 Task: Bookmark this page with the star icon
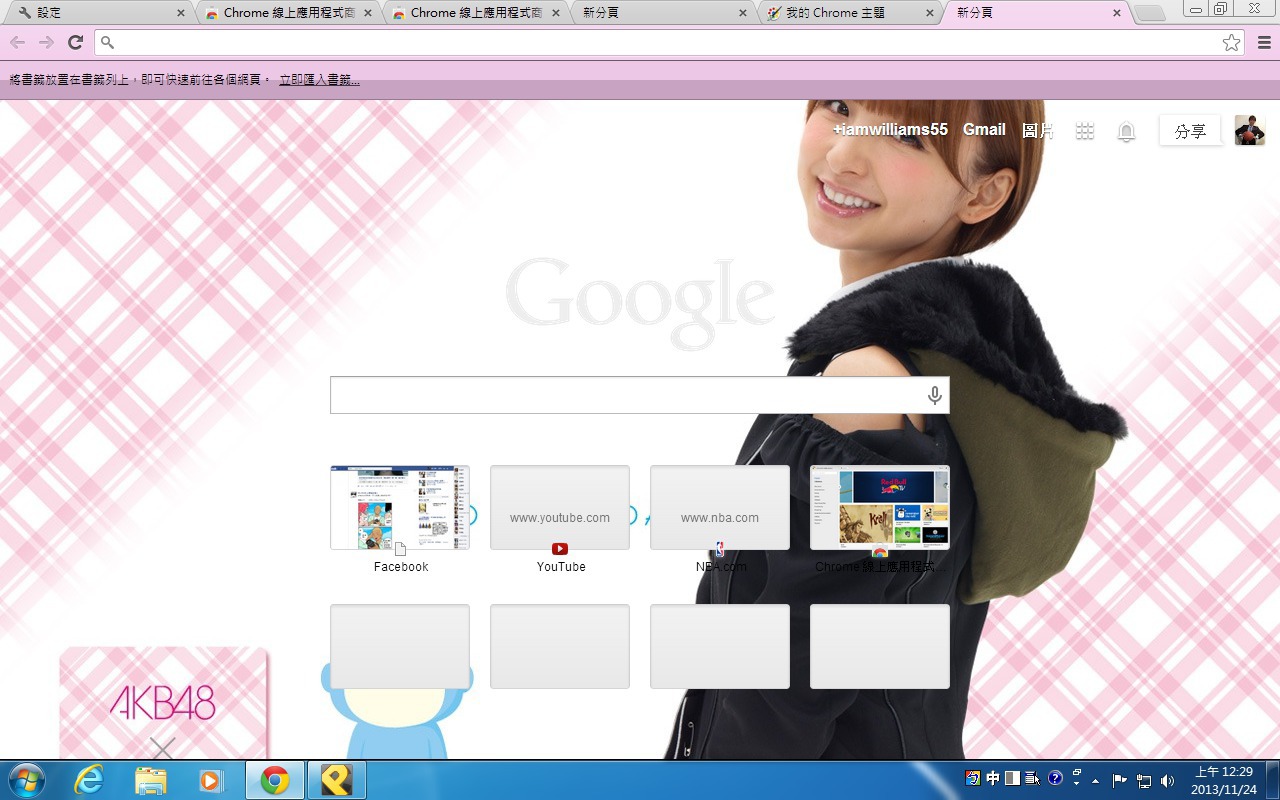pos(1231,42)
